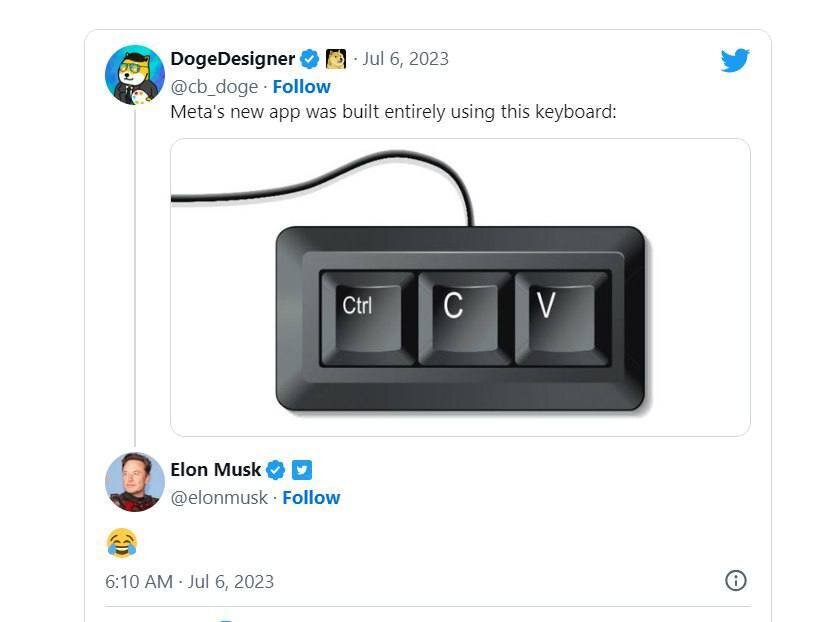This screenshot has width=837, height=622.
Task: Open DogeDesigner's profile avatar
Action: tap(134, 73)
